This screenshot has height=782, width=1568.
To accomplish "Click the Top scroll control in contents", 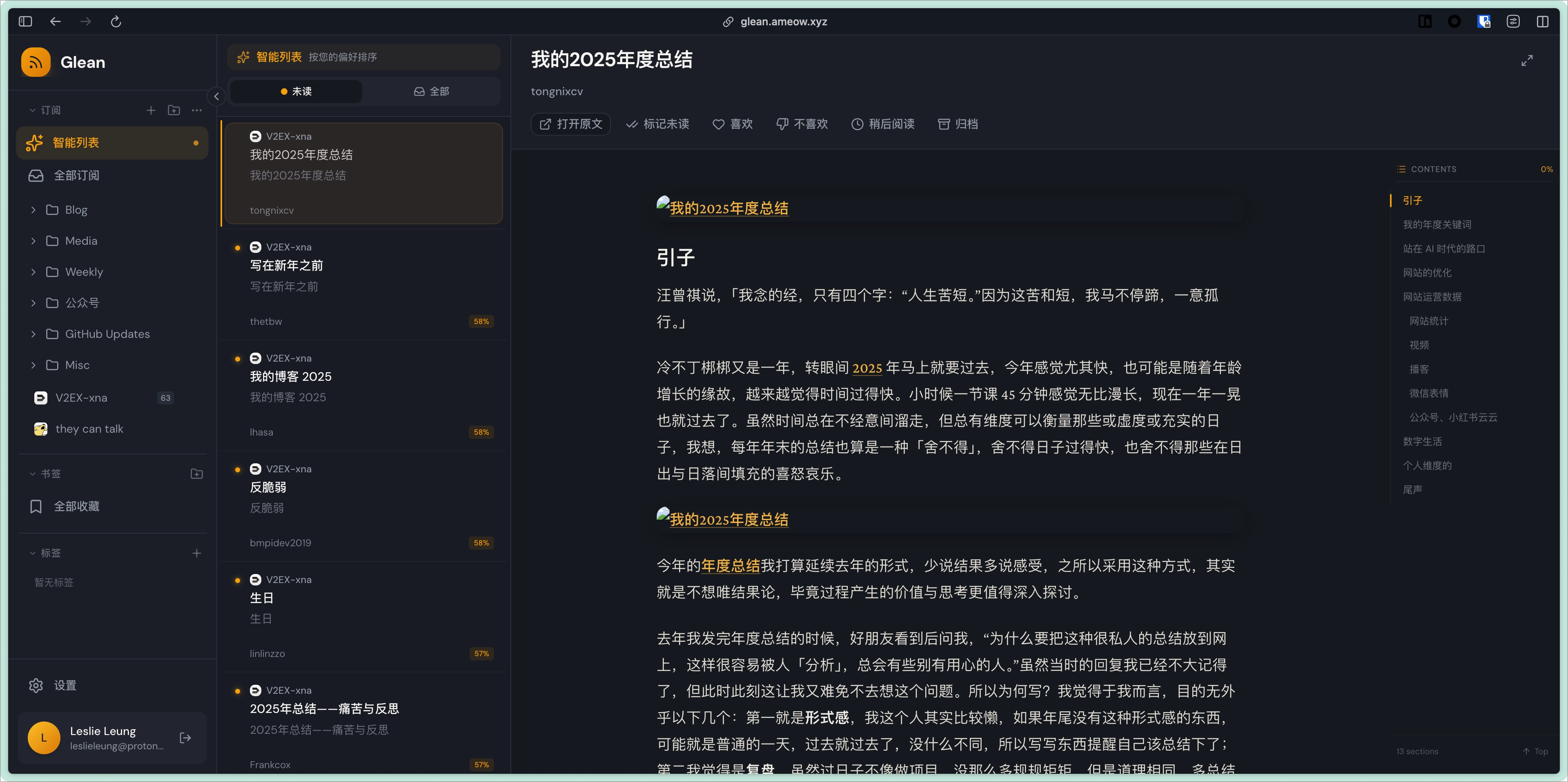I will pyautogui.click(x=1535, y=751).
